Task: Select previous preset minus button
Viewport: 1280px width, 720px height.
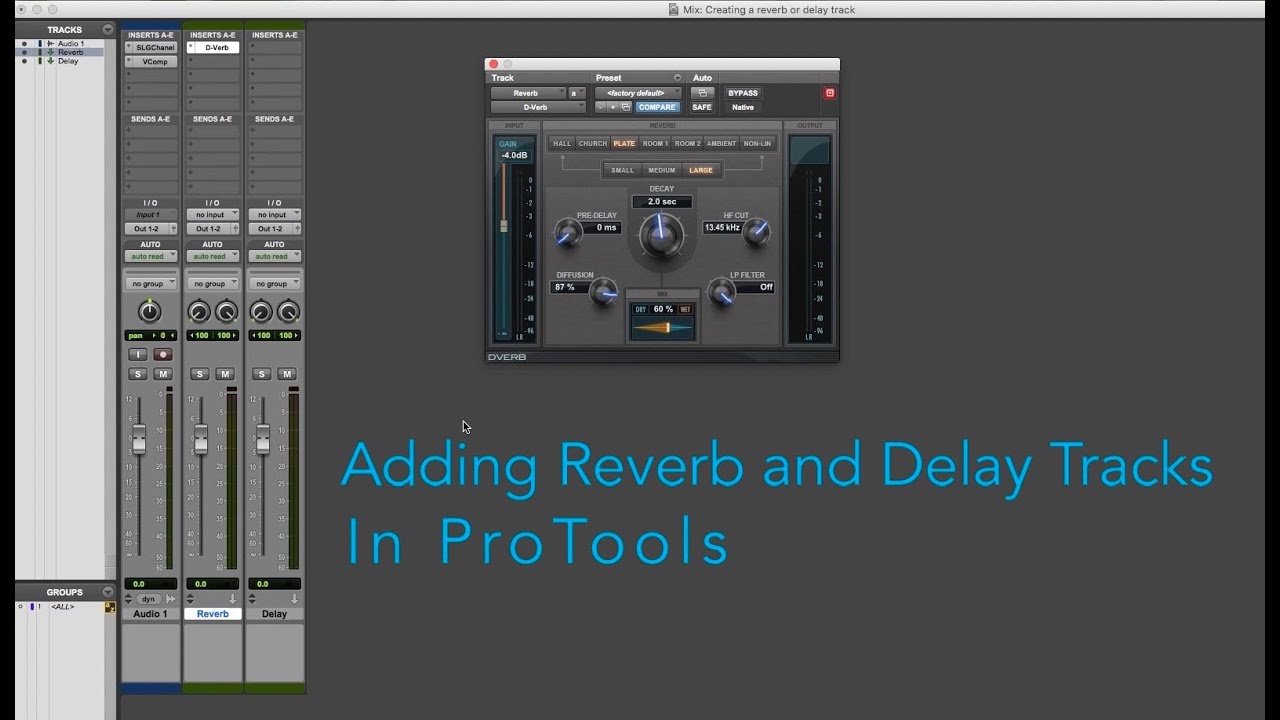Action: tap(600, 107)
